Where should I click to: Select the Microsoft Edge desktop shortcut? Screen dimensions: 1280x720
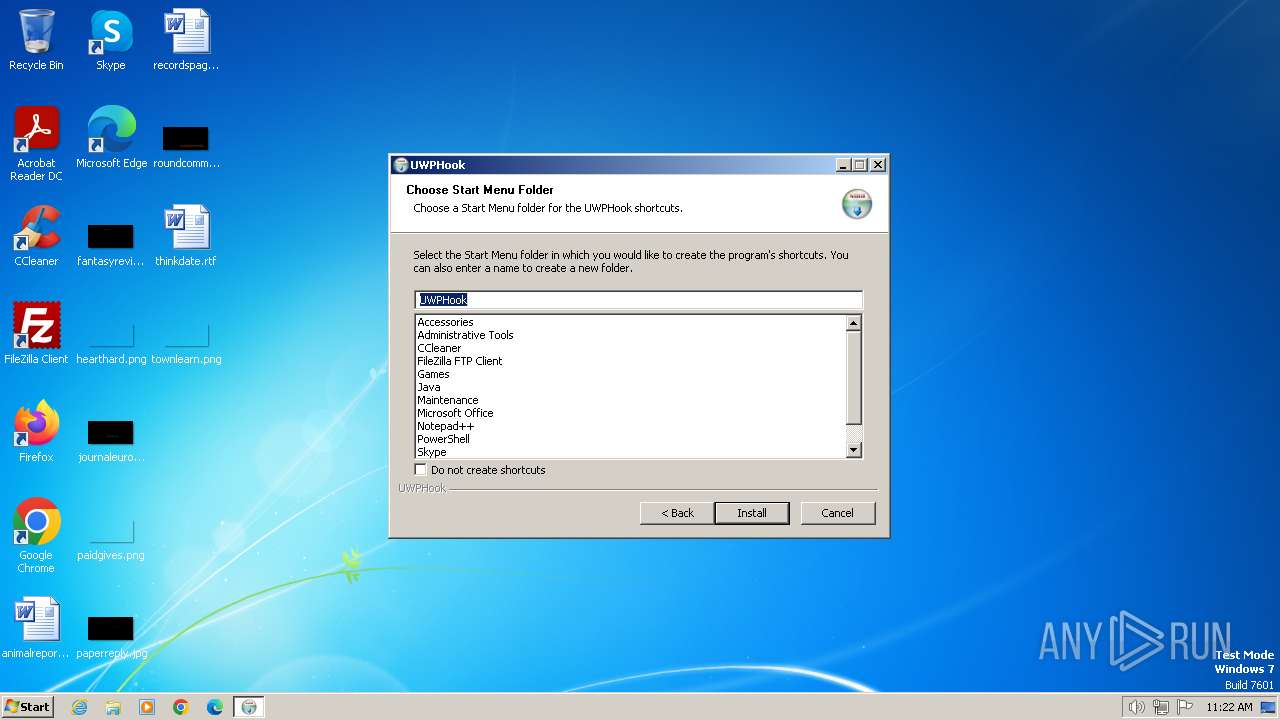coord(111,138)
